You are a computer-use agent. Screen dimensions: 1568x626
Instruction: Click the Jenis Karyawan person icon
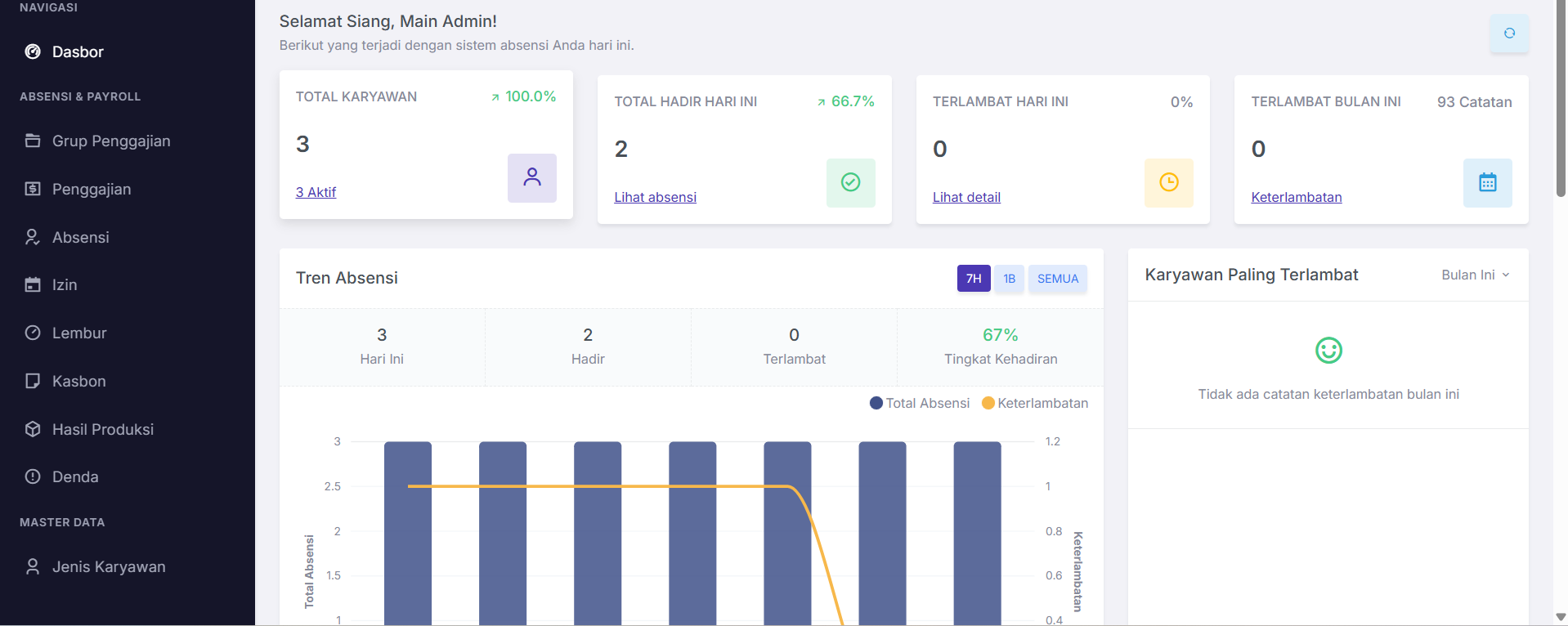coord(33,566)
